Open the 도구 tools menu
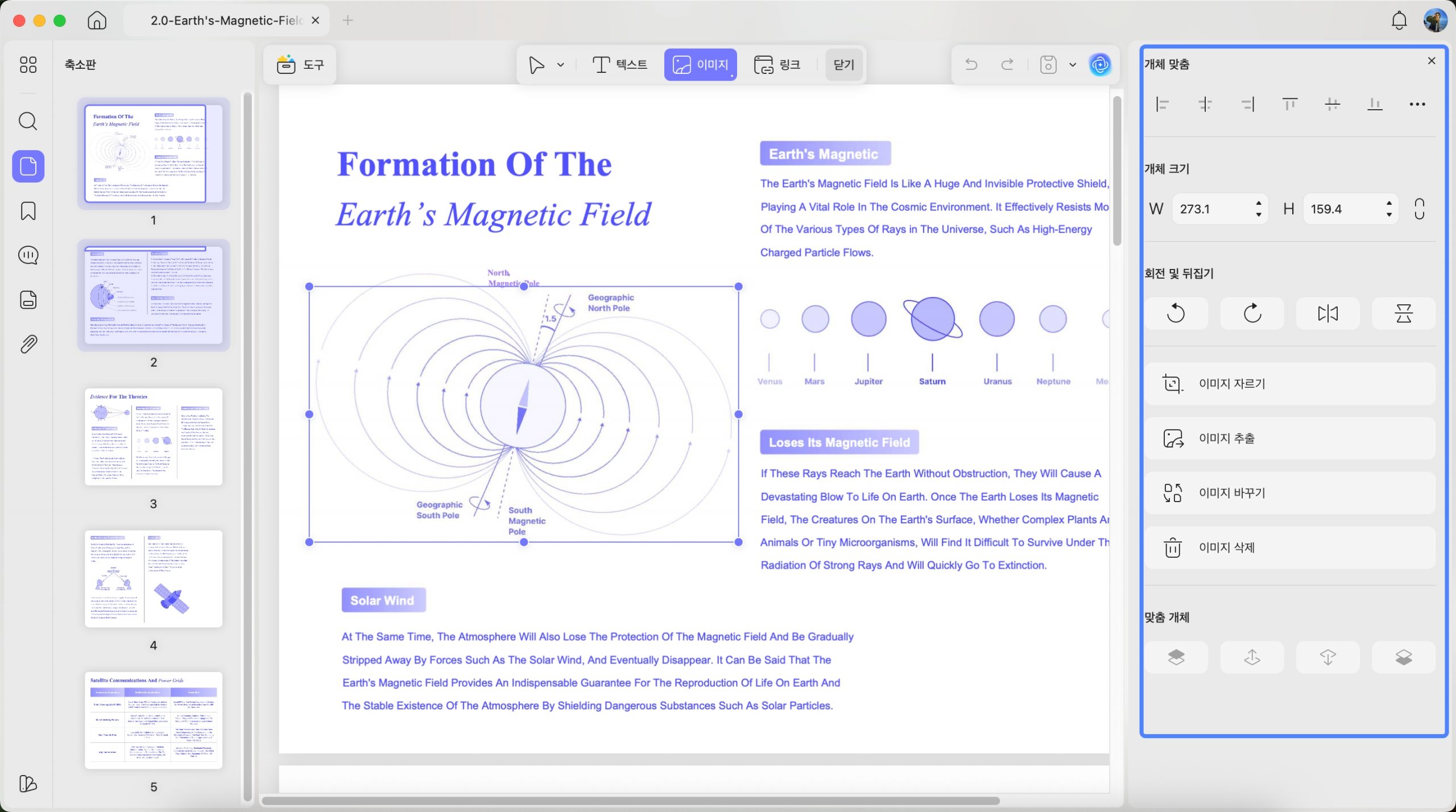 point(300,65)
